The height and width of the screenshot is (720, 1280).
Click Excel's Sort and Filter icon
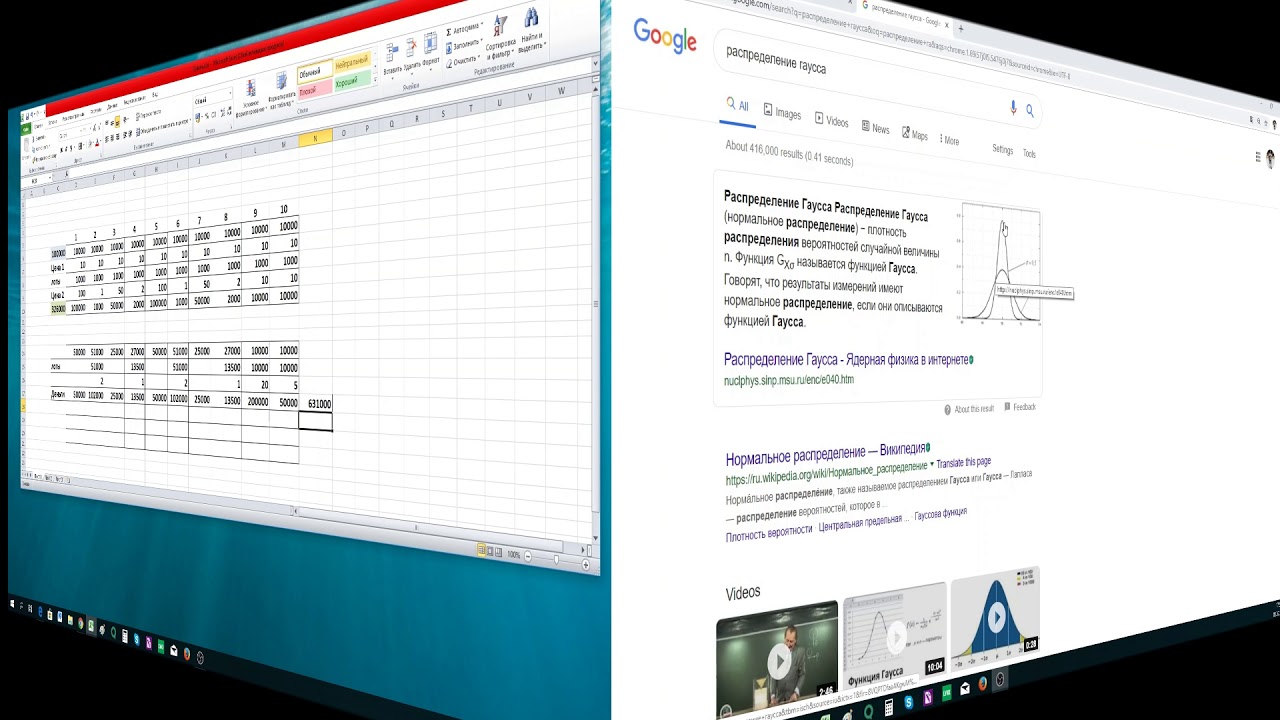(500, 25)
